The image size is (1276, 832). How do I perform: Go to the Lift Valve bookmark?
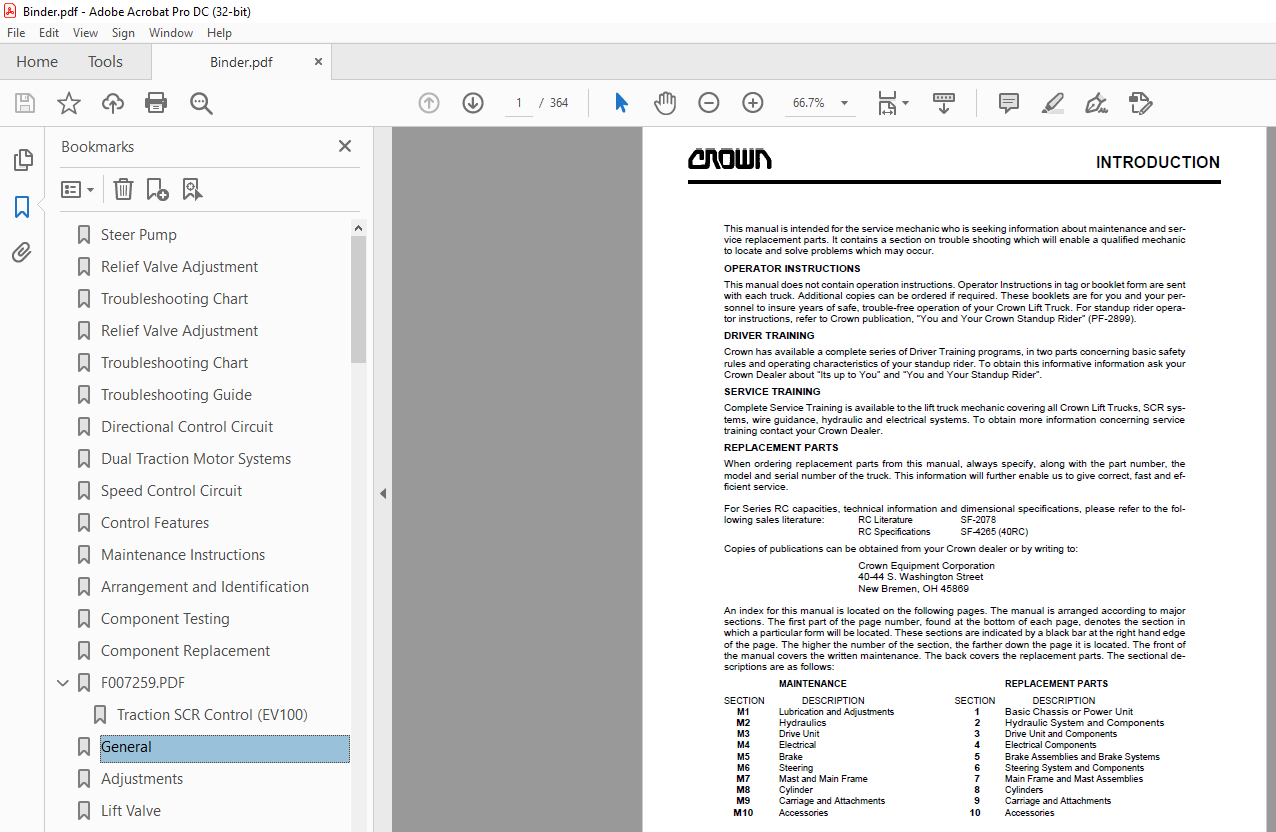(131, 811)
